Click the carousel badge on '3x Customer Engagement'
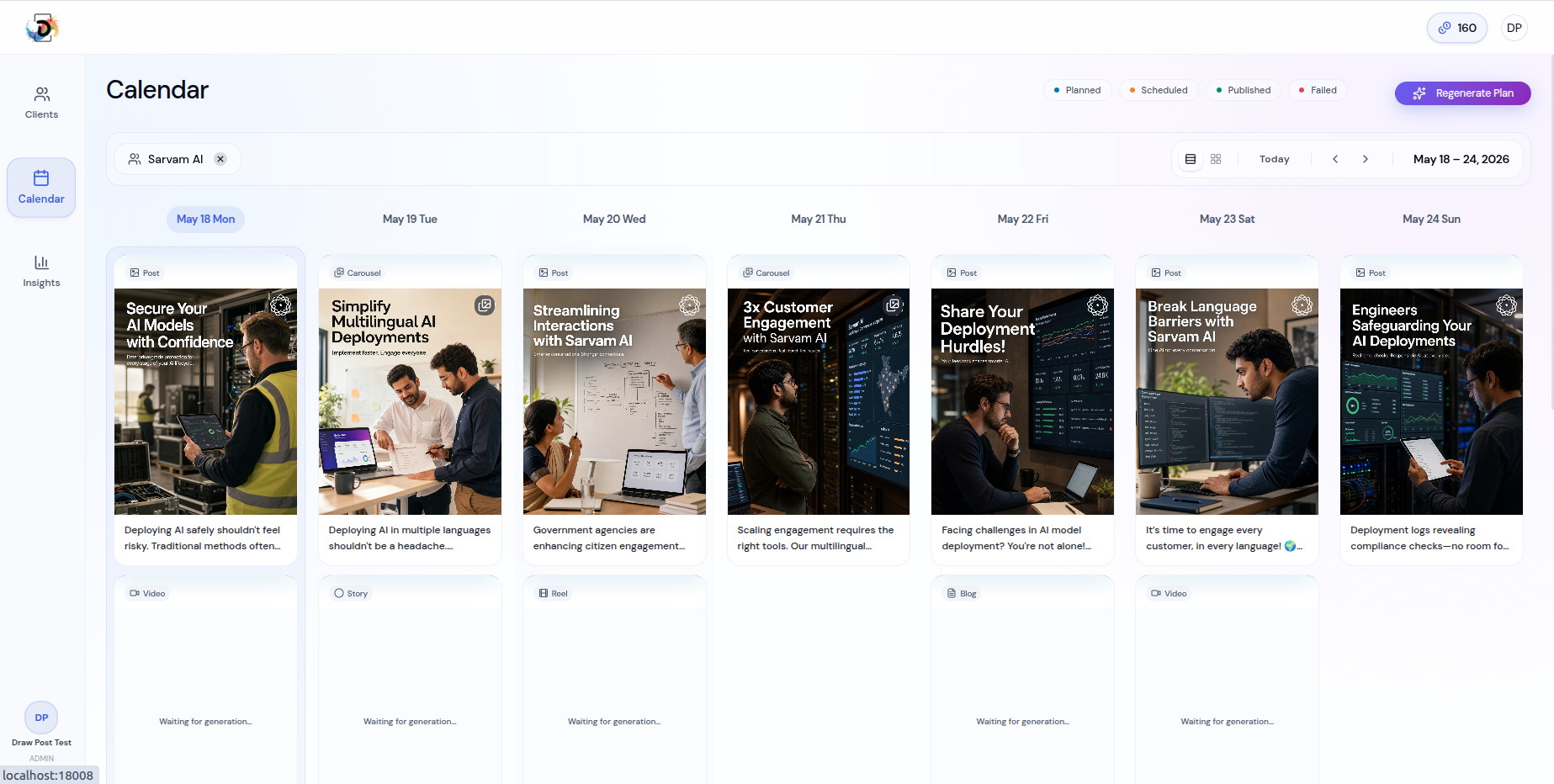The image size is (1554, 784). [893, 305]
